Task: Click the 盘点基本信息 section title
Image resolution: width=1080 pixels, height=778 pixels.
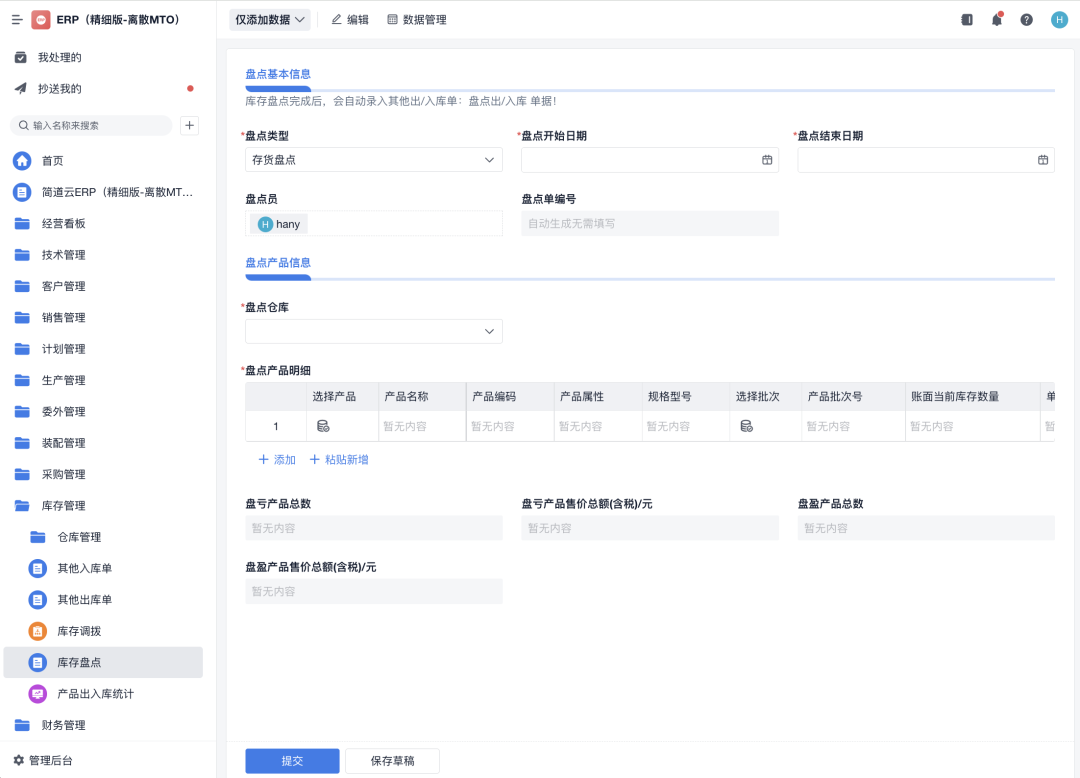Action: (x=278, y=74)
